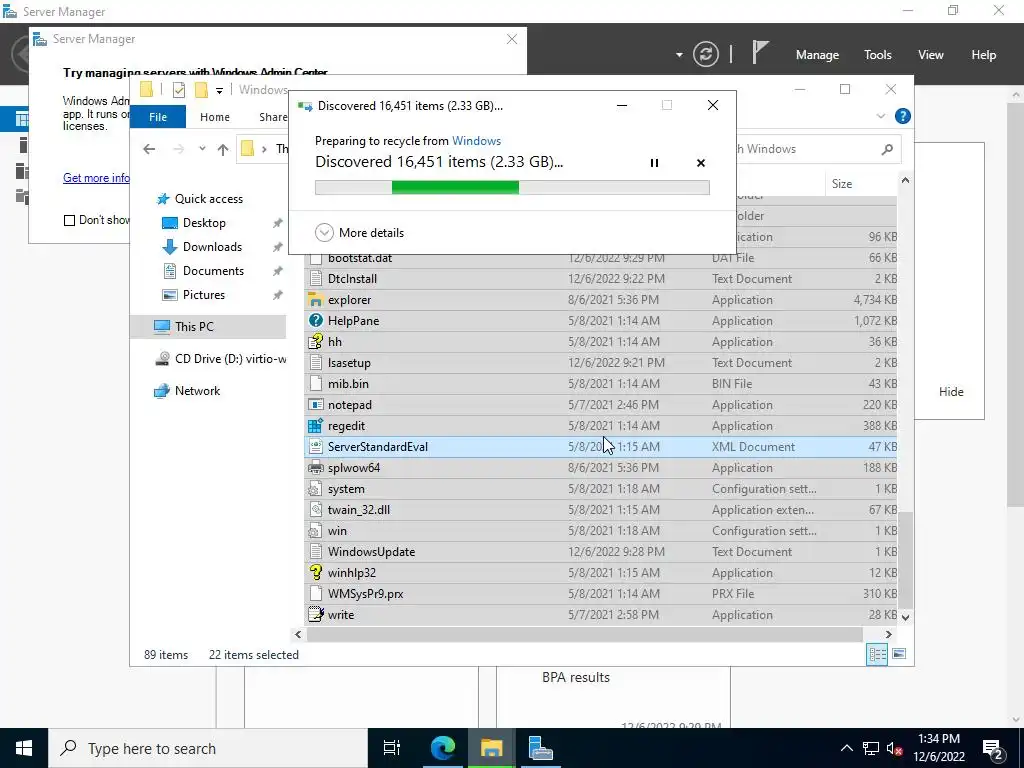
Task: Select the HelpPane application icon
Action: (315, 321)
